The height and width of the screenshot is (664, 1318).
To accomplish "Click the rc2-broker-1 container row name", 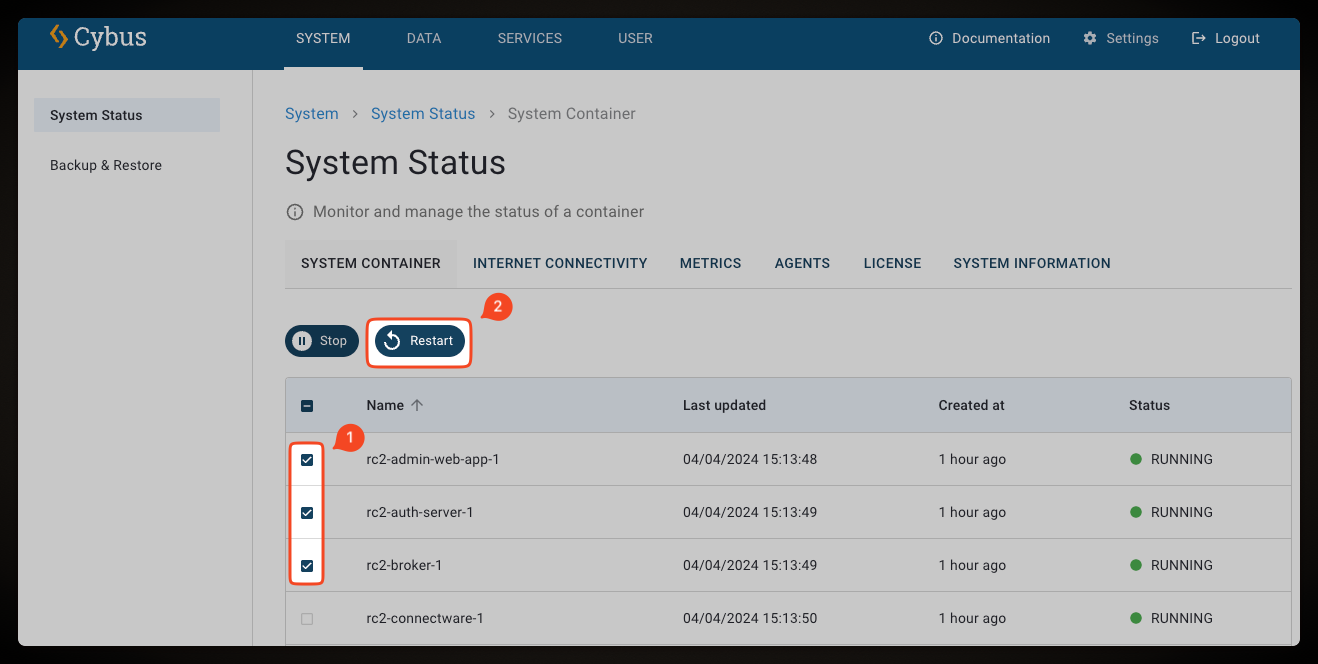I will click(404, 566).
